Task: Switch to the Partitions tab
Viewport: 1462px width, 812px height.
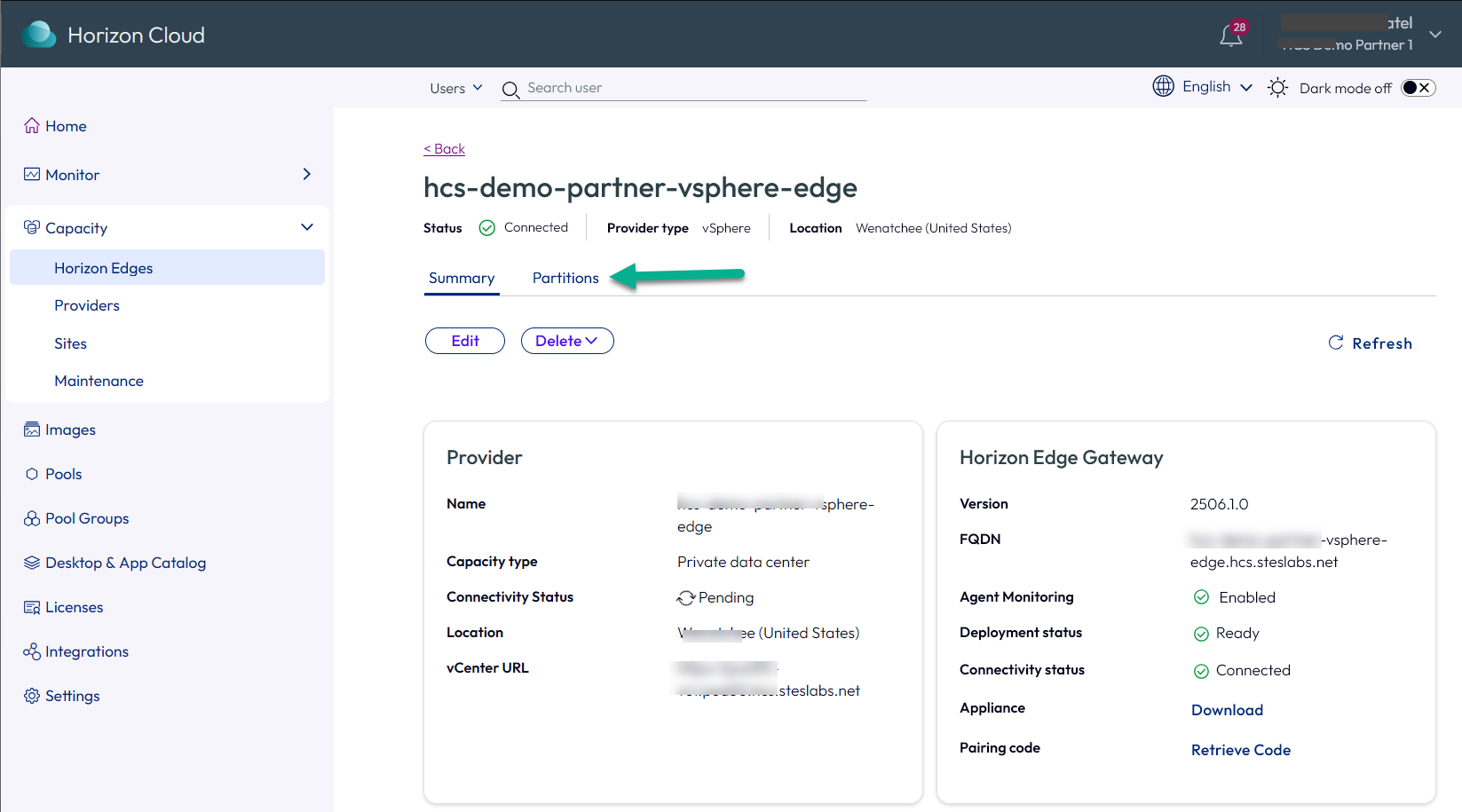Action: [565, 278]
